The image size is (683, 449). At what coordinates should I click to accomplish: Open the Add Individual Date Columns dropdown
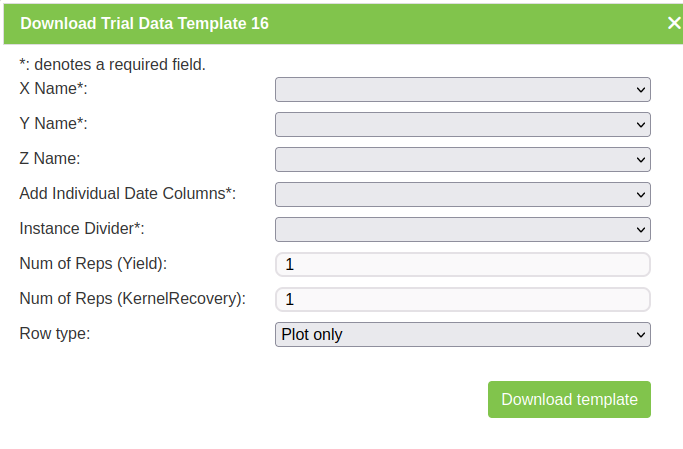(x=462, y=195)
